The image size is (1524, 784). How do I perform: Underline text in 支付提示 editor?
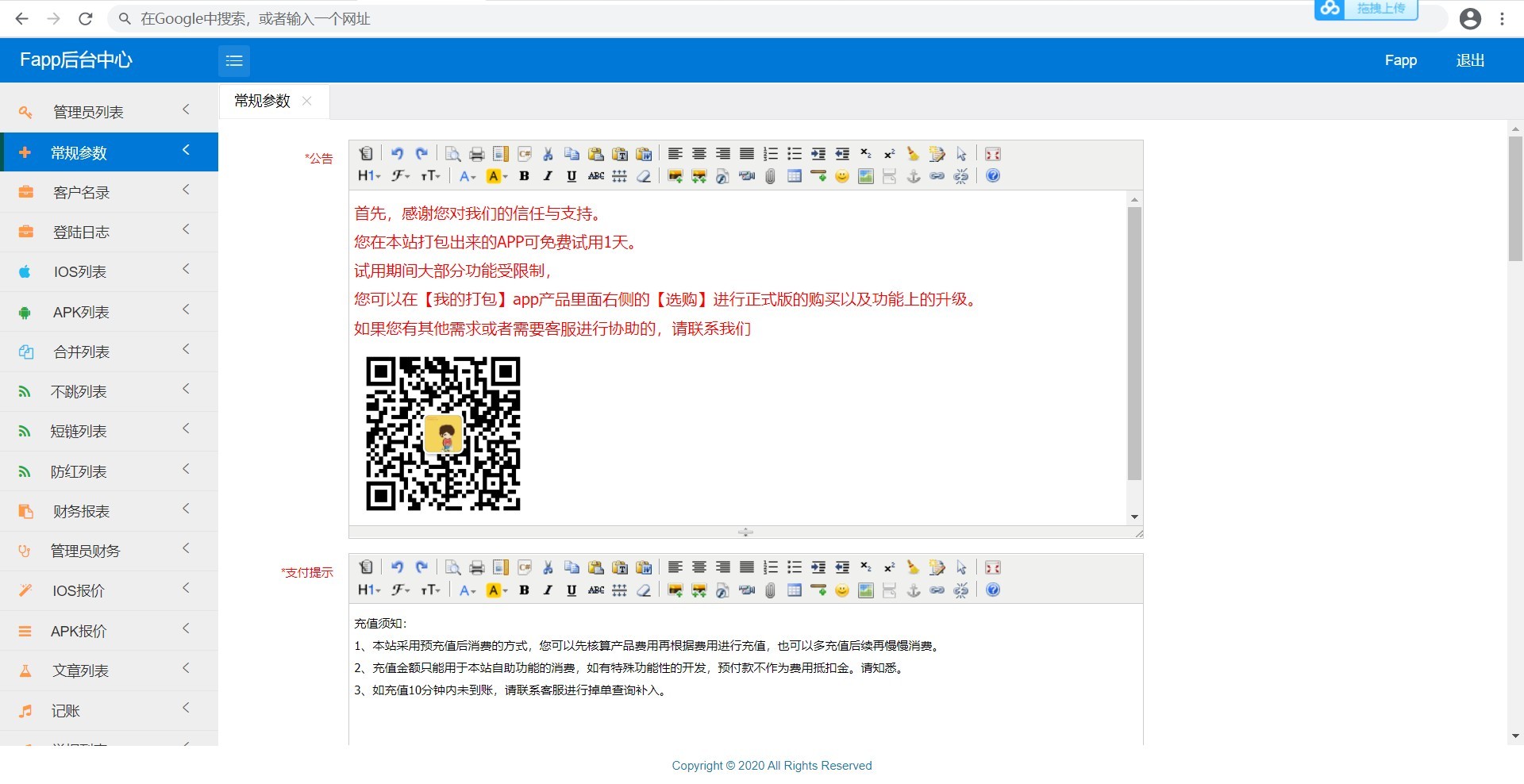pos(572,590)
